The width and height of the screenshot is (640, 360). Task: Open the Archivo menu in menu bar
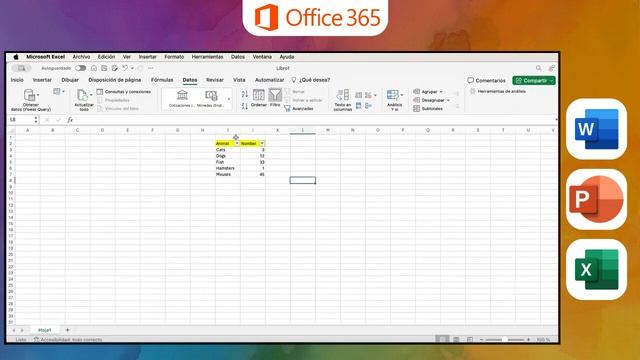point(81,57)
